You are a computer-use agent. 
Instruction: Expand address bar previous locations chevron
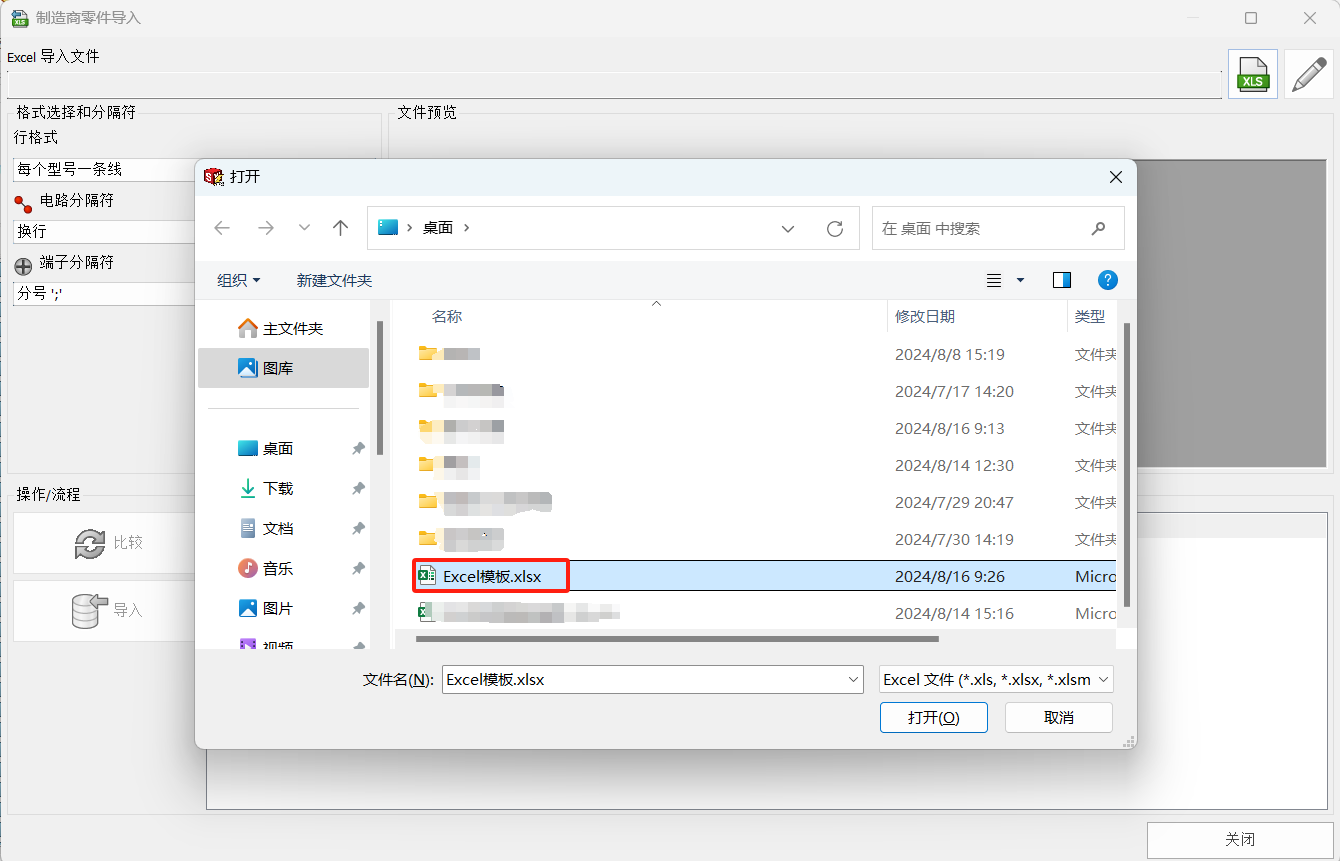[788, 228]
